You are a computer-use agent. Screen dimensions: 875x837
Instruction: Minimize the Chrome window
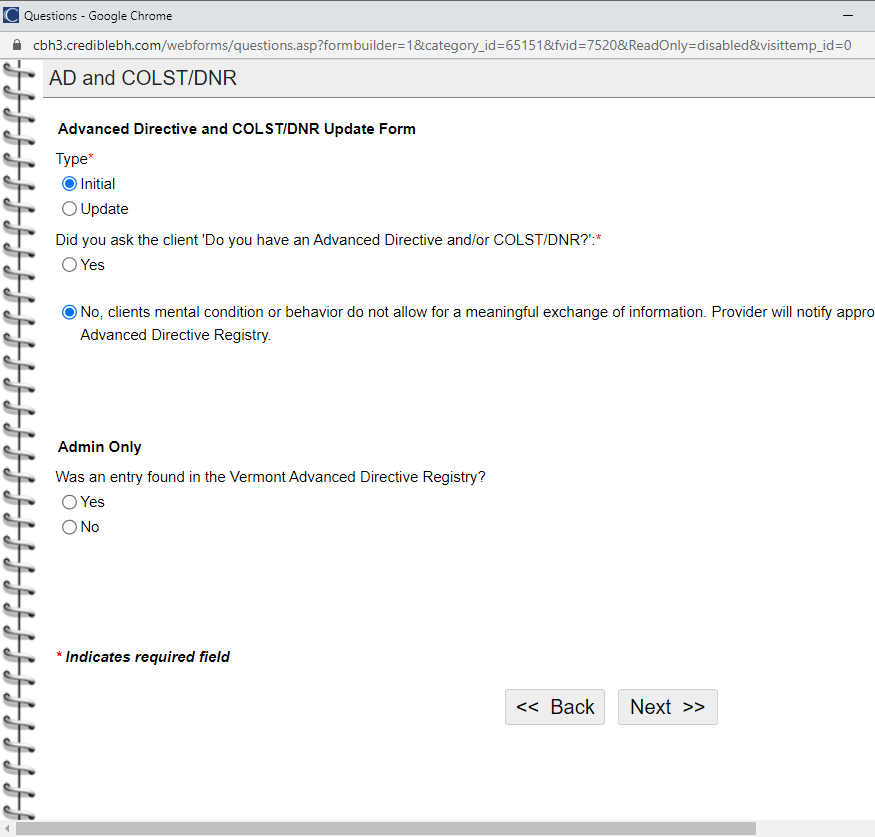click(x=848, y=15)
